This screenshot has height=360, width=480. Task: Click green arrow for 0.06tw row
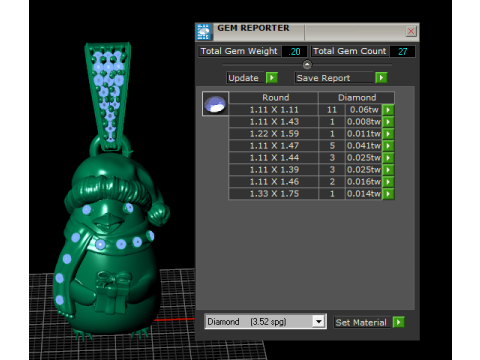tap(388, 110)
